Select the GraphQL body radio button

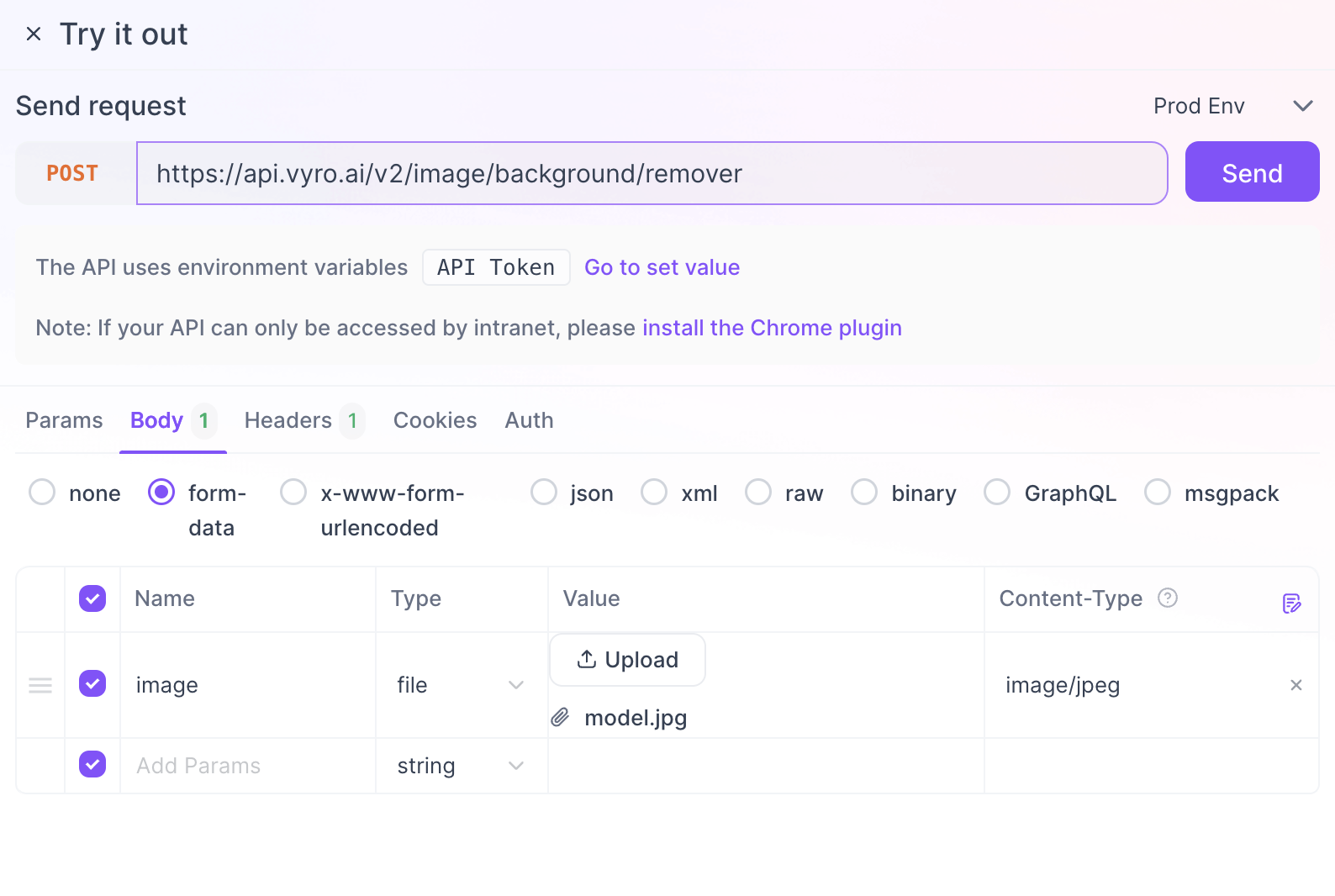coord(997,493)
